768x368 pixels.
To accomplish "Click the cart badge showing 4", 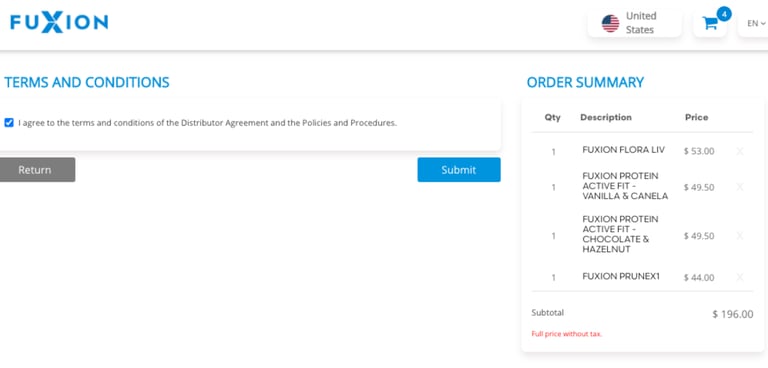I will pos(723,14).
